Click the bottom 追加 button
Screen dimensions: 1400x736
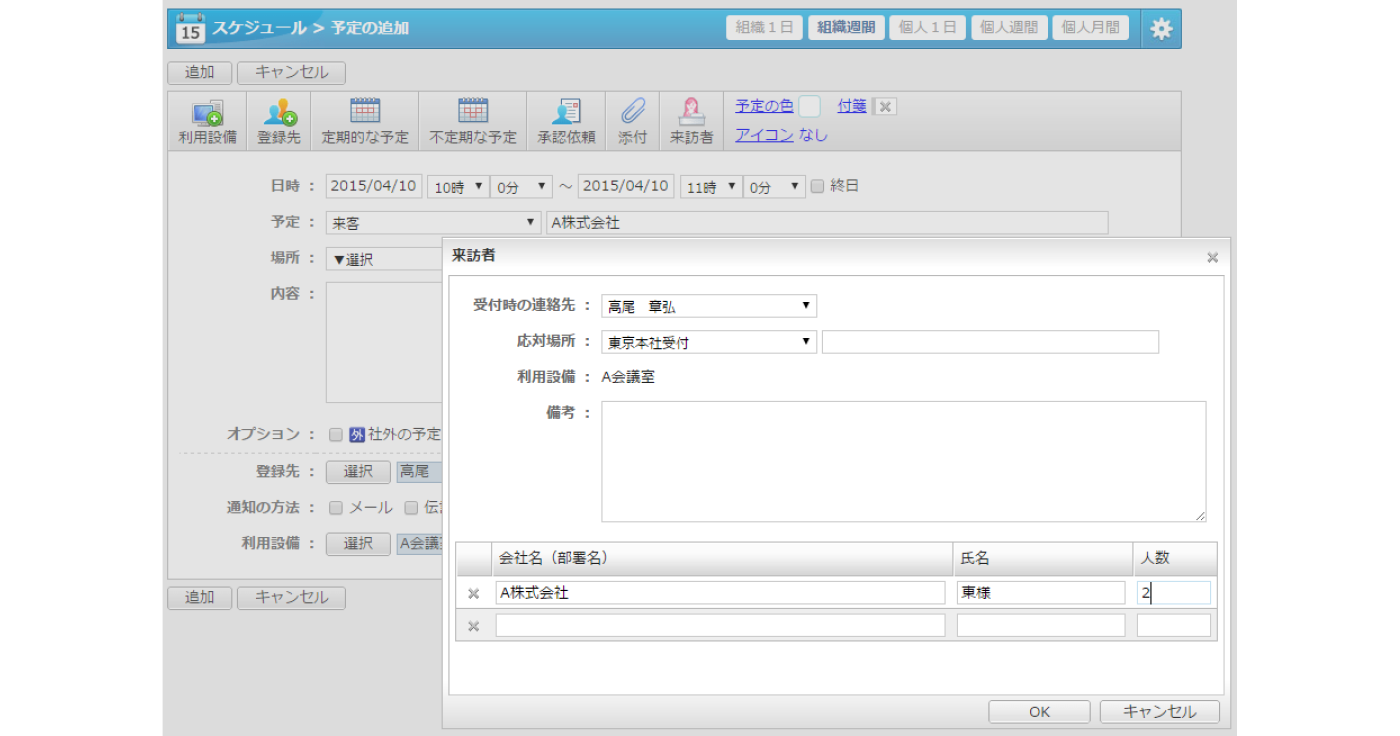pos(199,598)
